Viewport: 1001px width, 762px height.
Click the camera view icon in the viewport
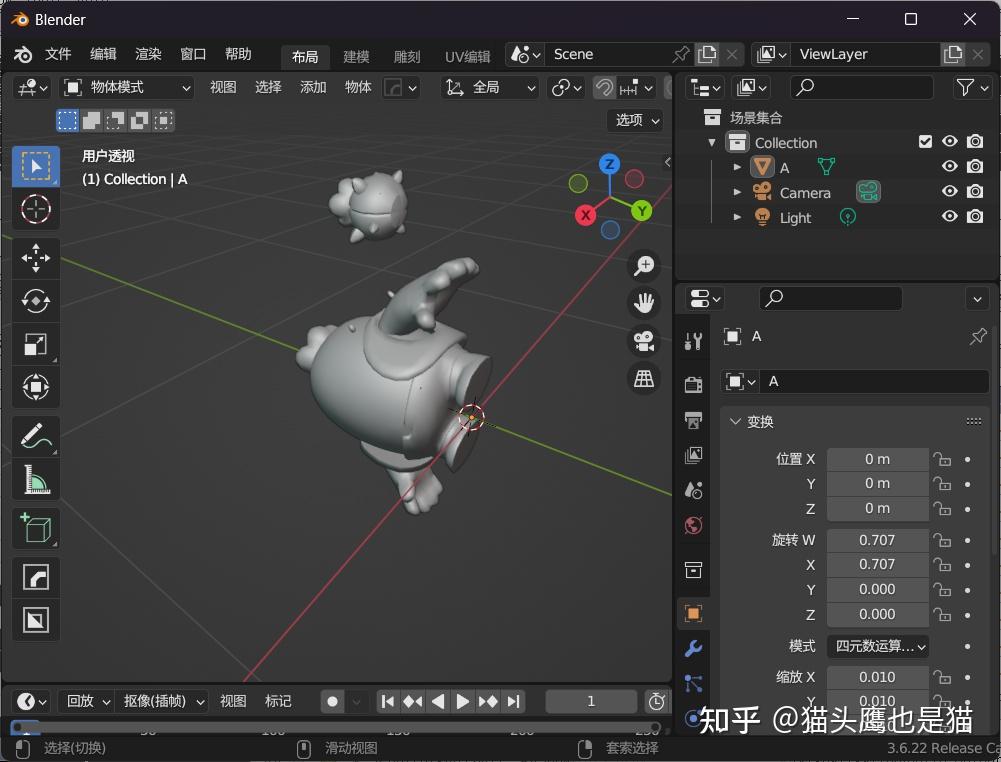(643, 341)
